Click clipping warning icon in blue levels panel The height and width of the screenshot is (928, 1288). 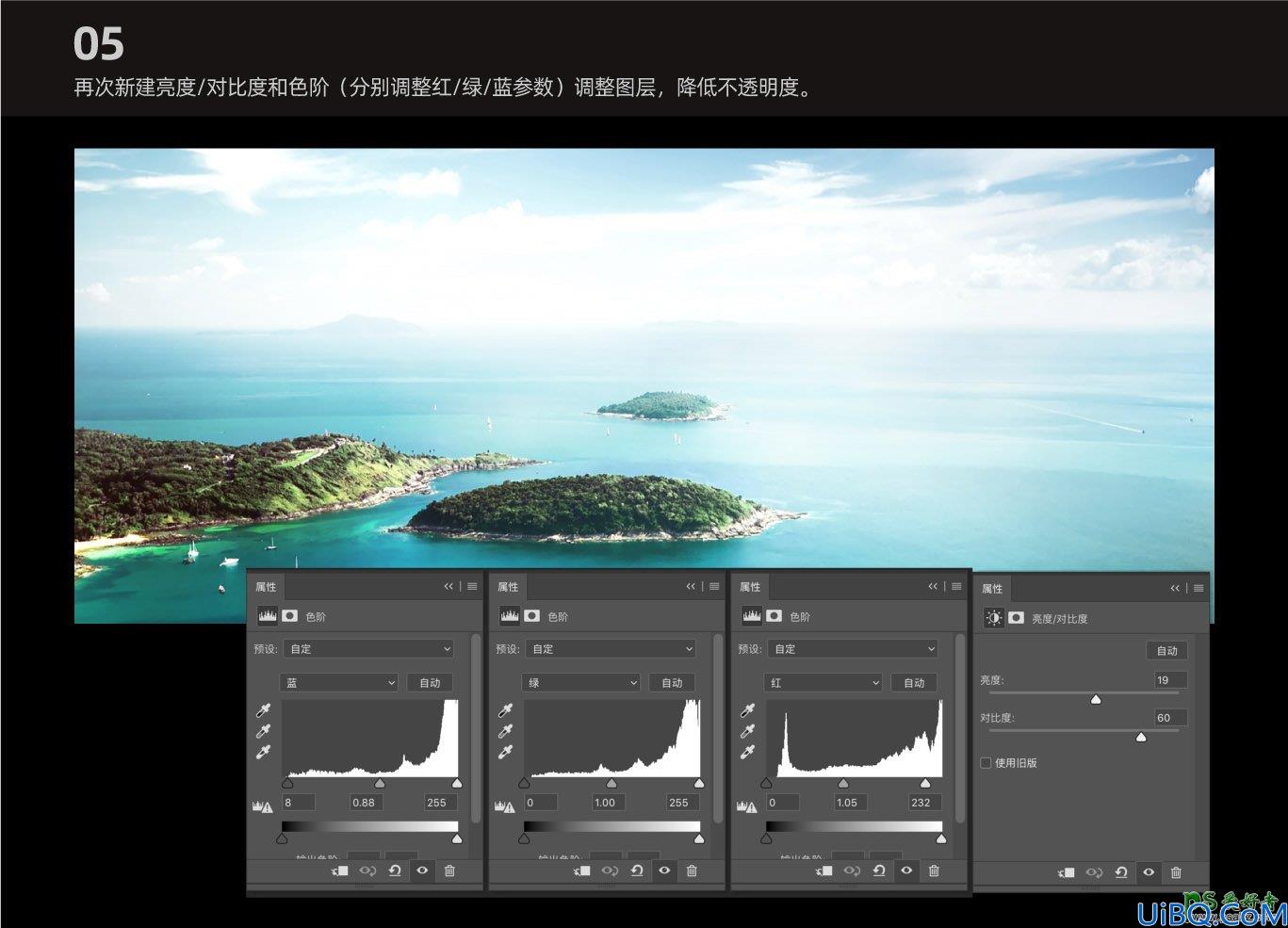(263, 806)
